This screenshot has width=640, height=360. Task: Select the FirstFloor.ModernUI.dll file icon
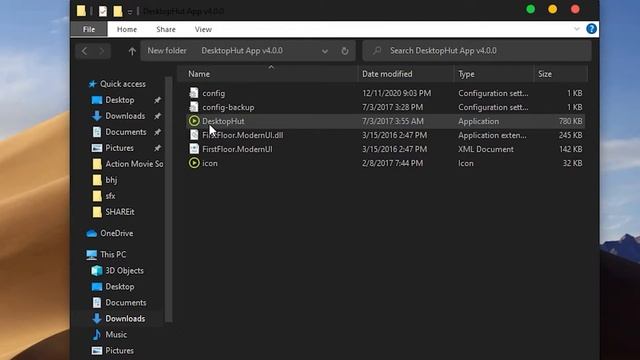pos(194,135)
